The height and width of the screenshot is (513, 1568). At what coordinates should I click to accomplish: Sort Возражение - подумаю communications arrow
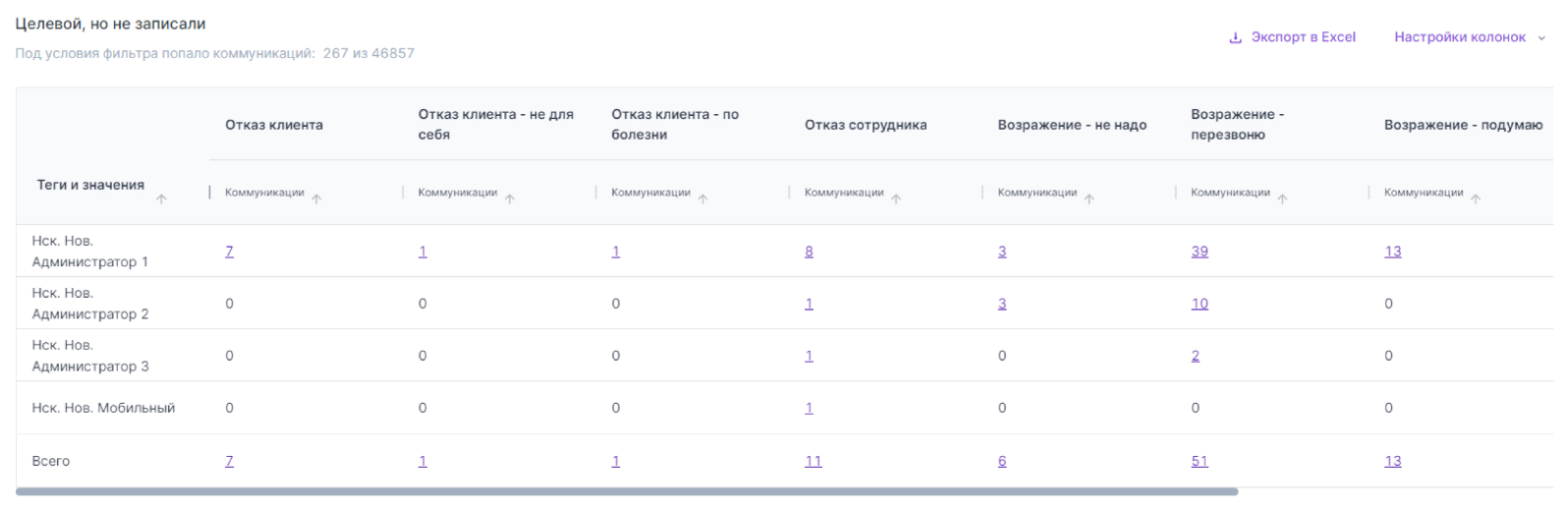(1476, 199)
